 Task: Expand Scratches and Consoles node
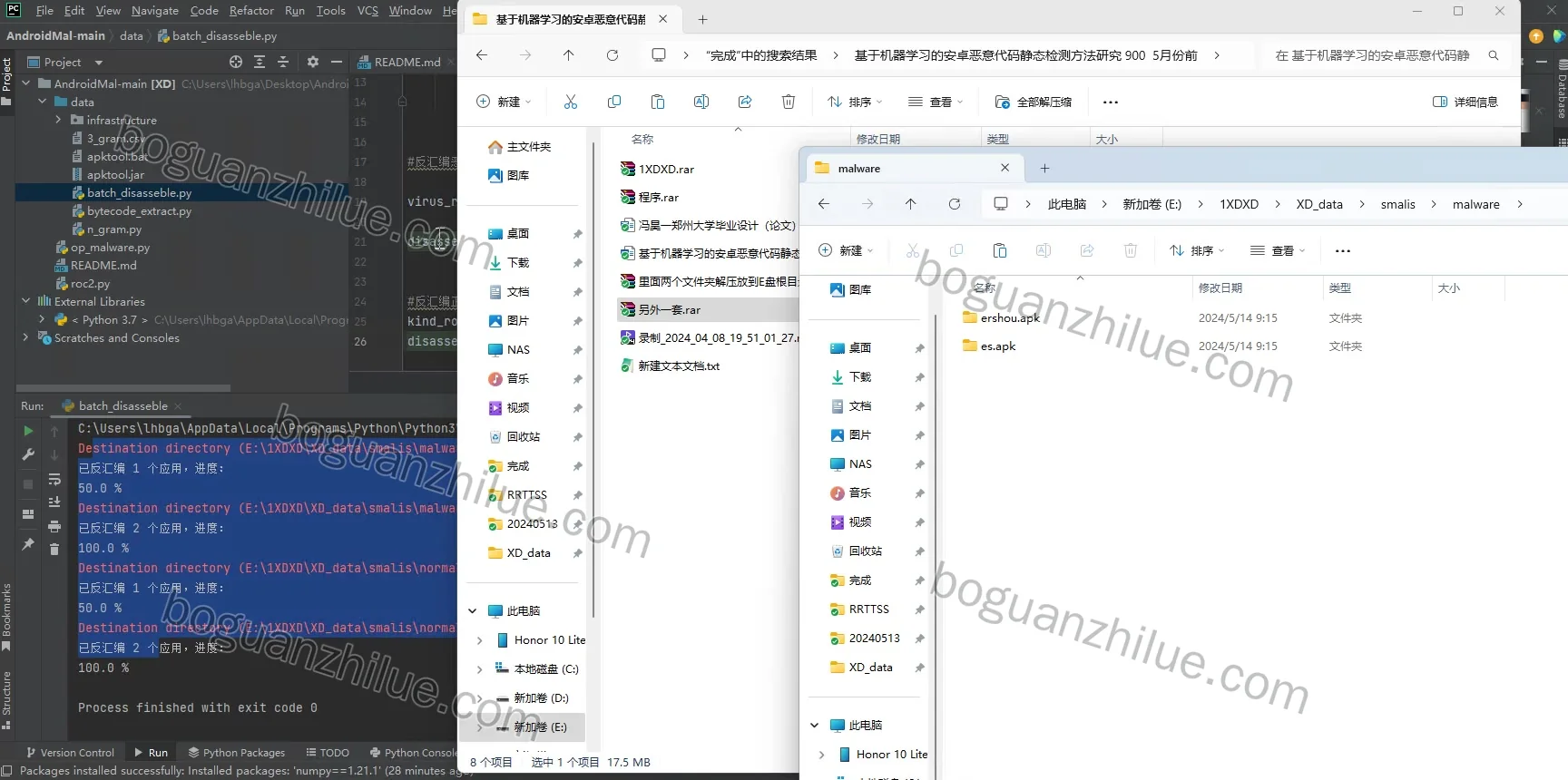pyautogui.click(x=26, y=337)
